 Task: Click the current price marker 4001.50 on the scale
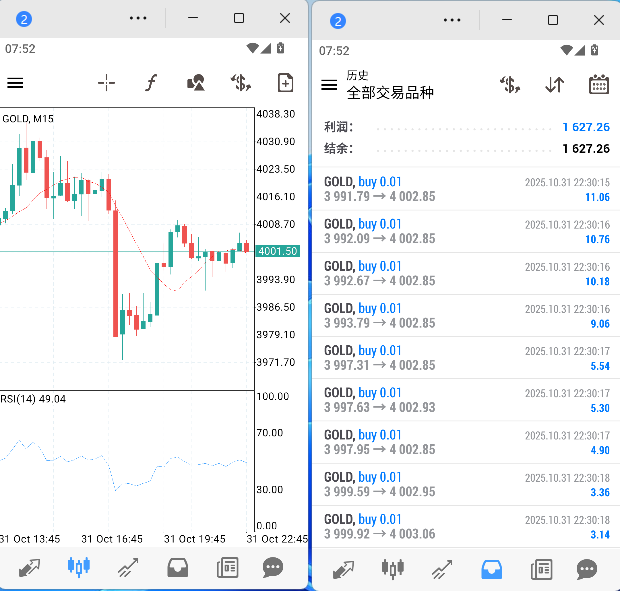(277, 251)
